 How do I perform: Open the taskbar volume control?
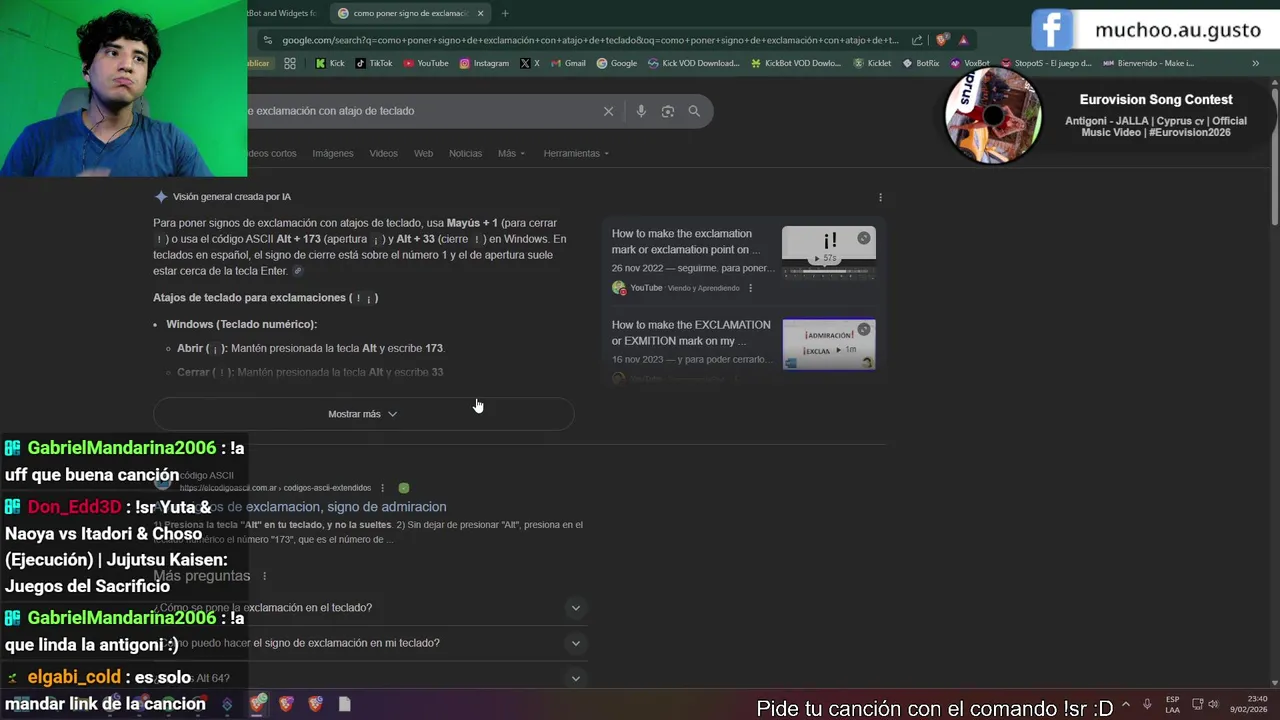(1213, 704)
